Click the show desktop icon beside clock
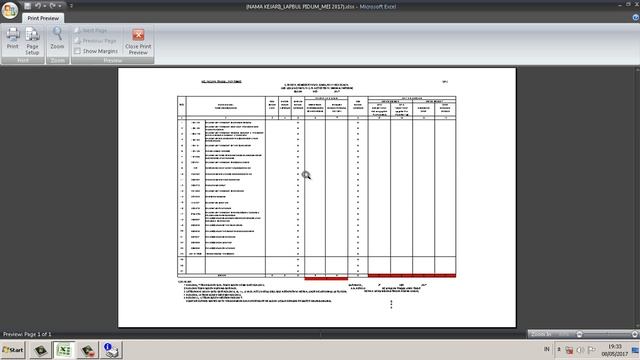640x360 pixels. (636, 350)
